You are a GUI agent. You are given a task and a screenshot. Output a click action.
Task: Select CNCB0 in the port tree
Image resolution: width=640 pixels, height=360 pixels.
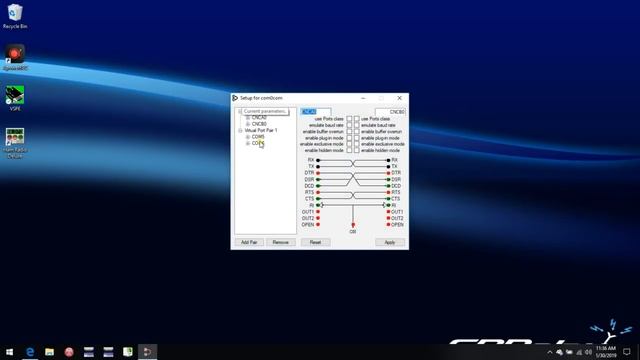[259, 124]
